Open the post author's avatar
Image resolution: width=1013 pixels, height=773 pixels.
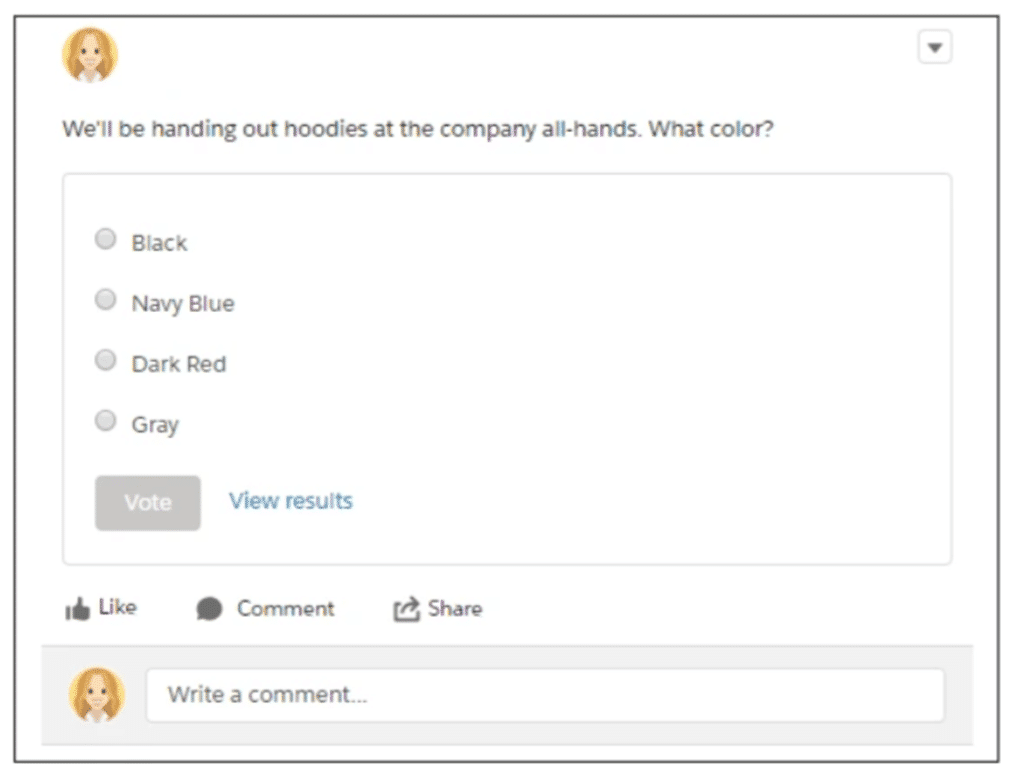tap(90, 55)
